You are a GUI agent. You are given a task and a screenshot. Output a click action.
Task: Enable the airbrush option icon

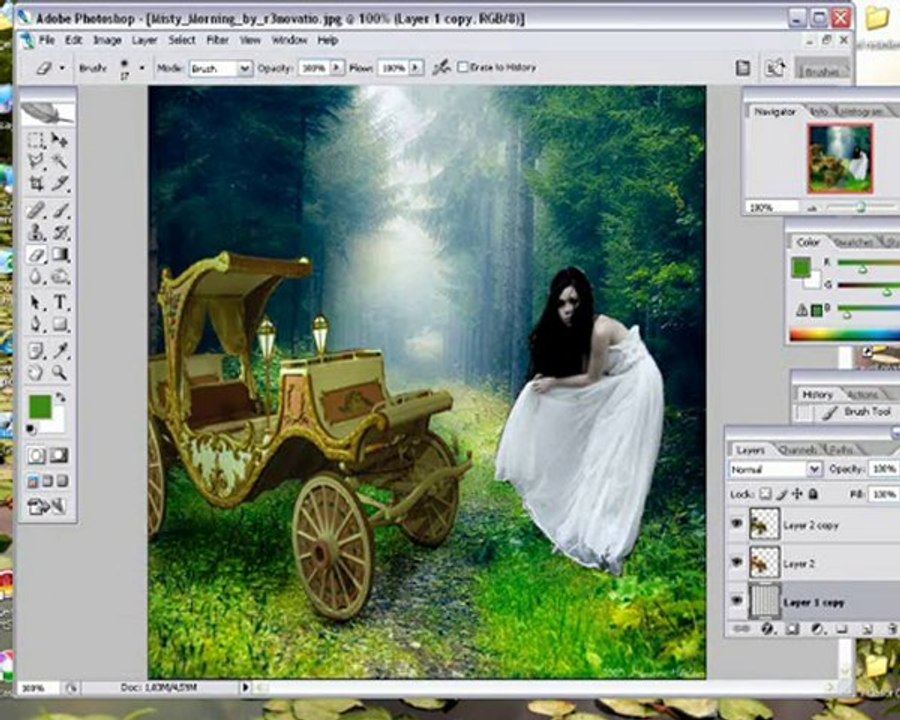point(441,68)
